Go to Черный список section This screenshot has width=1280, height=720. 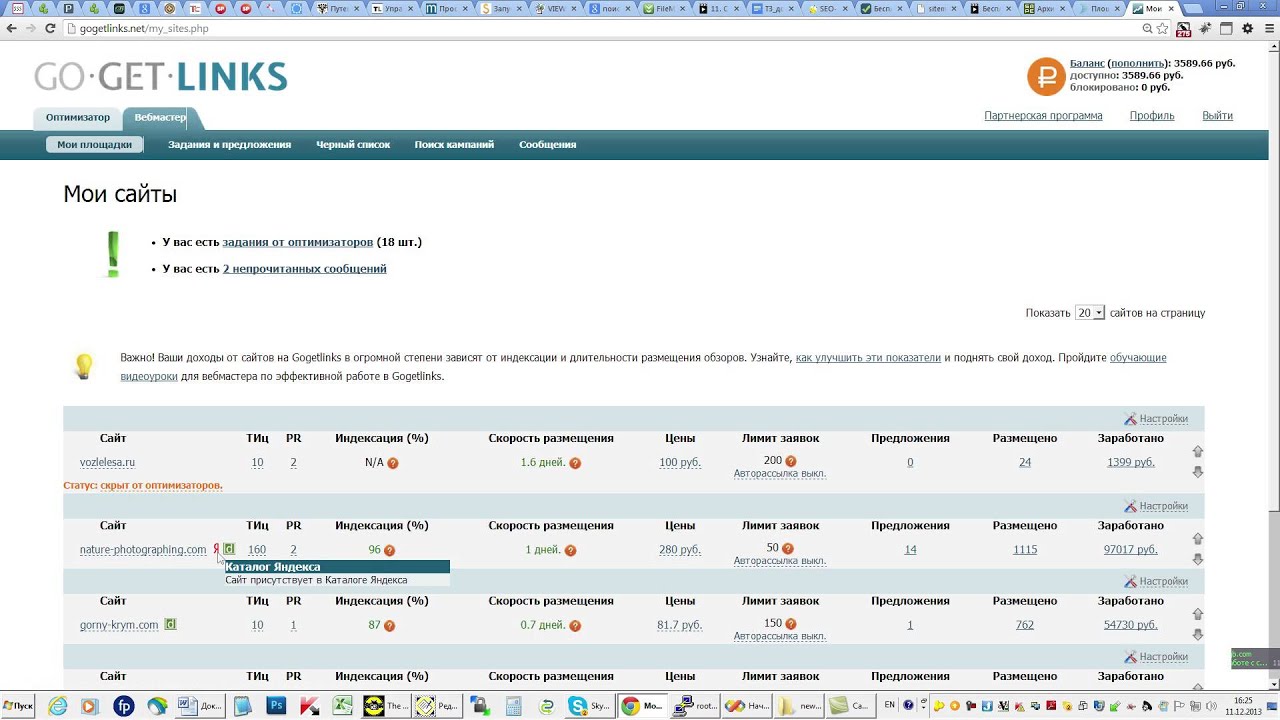point(353,145)
